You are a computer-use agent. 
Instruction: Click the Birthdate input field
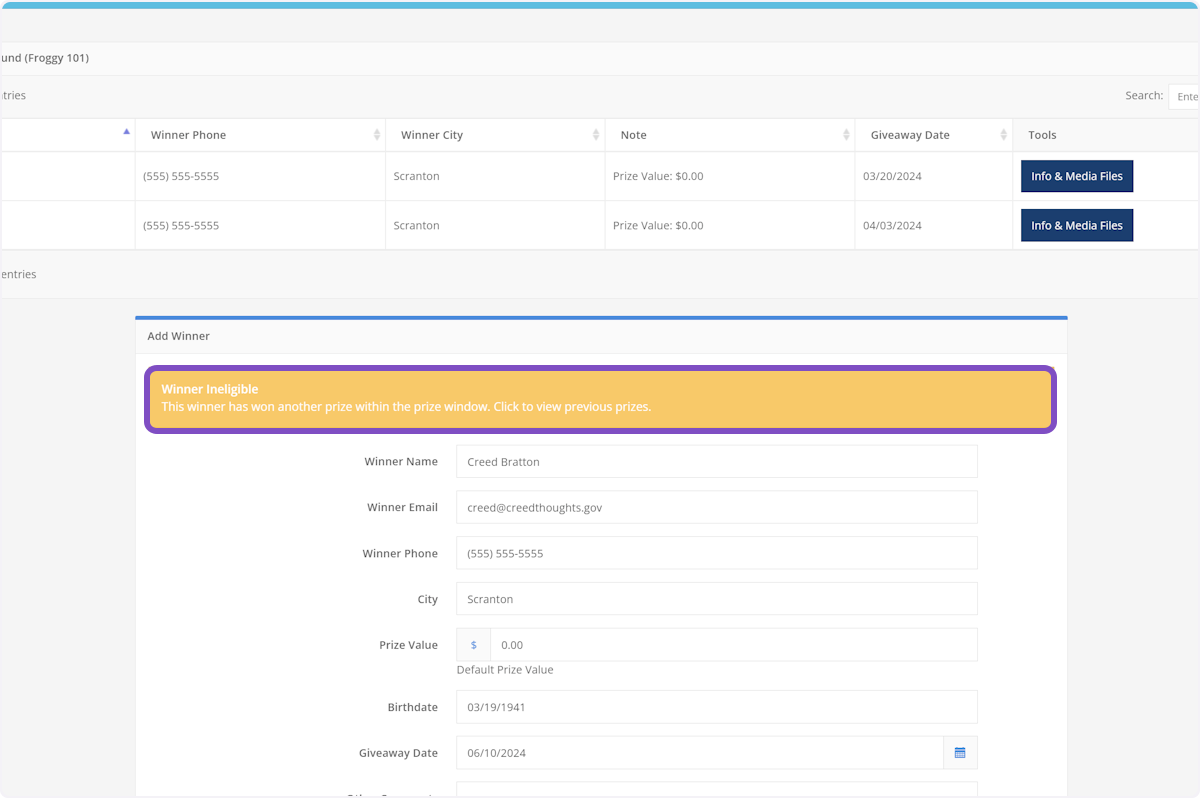point(716,707)
